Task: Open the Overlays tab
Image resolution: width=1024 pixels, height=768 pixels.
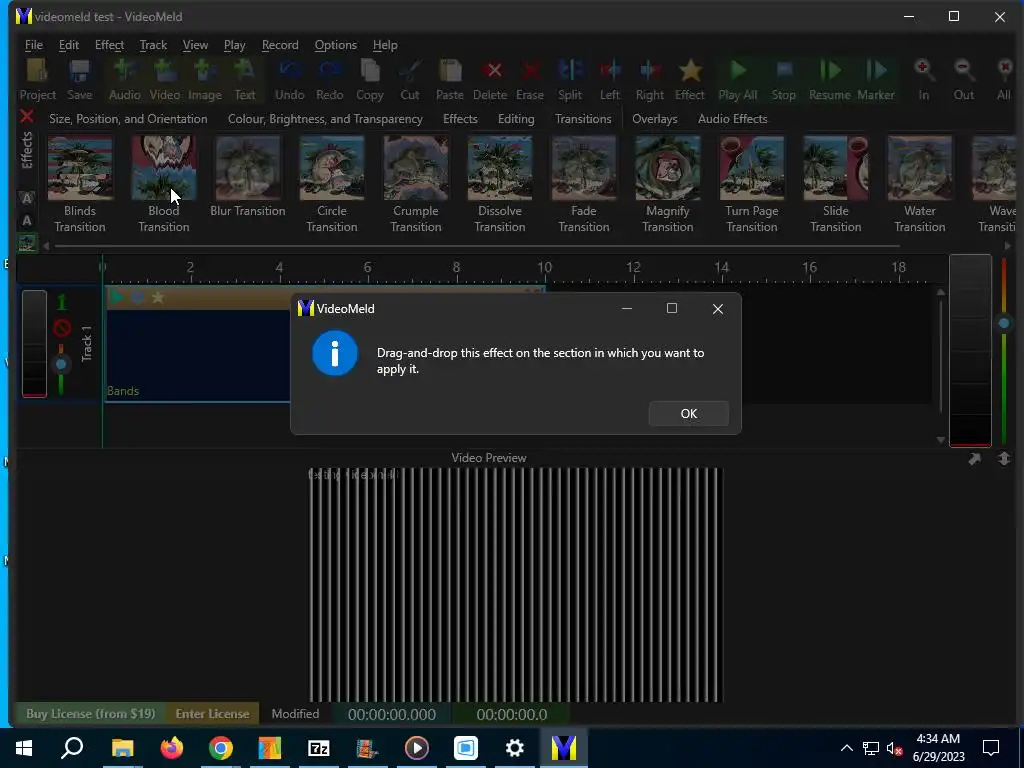Action: (x=654, y=119)
